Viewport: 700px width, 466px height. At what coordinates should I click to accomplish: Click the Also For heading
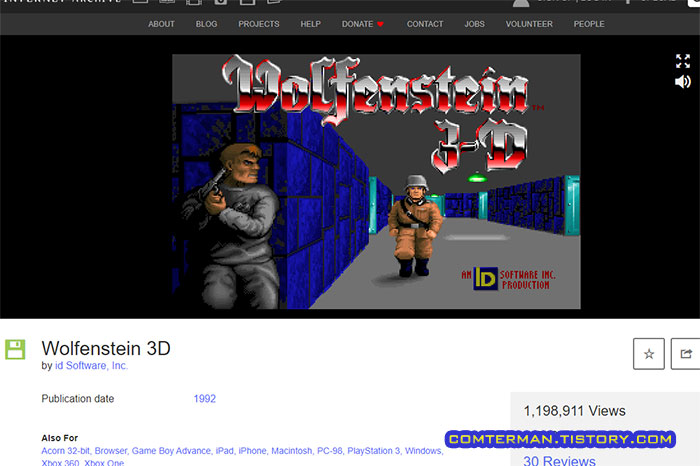pos(59,438)
